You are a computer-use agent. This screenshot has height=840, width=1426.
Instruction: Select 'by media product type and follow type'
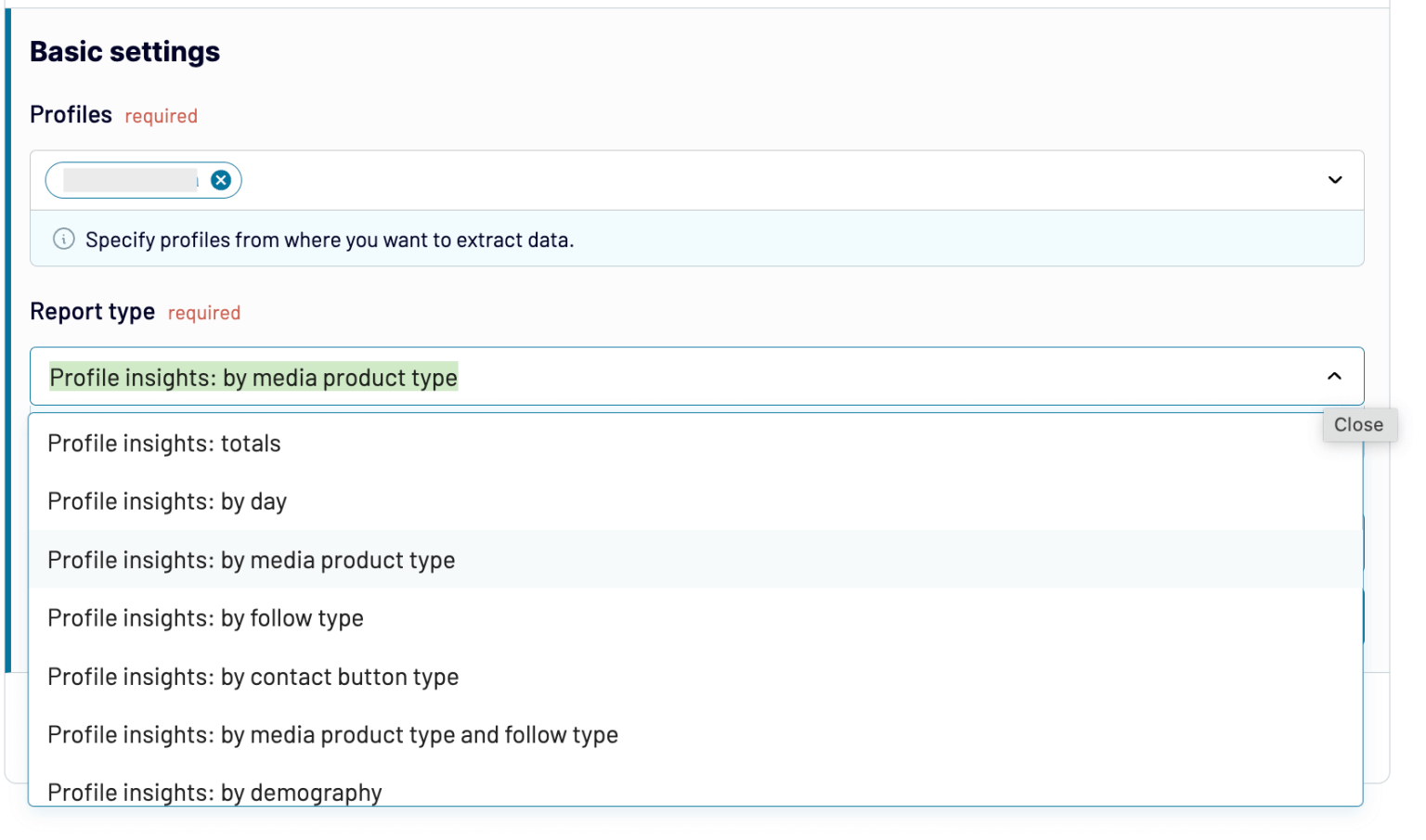pos(332,735)
